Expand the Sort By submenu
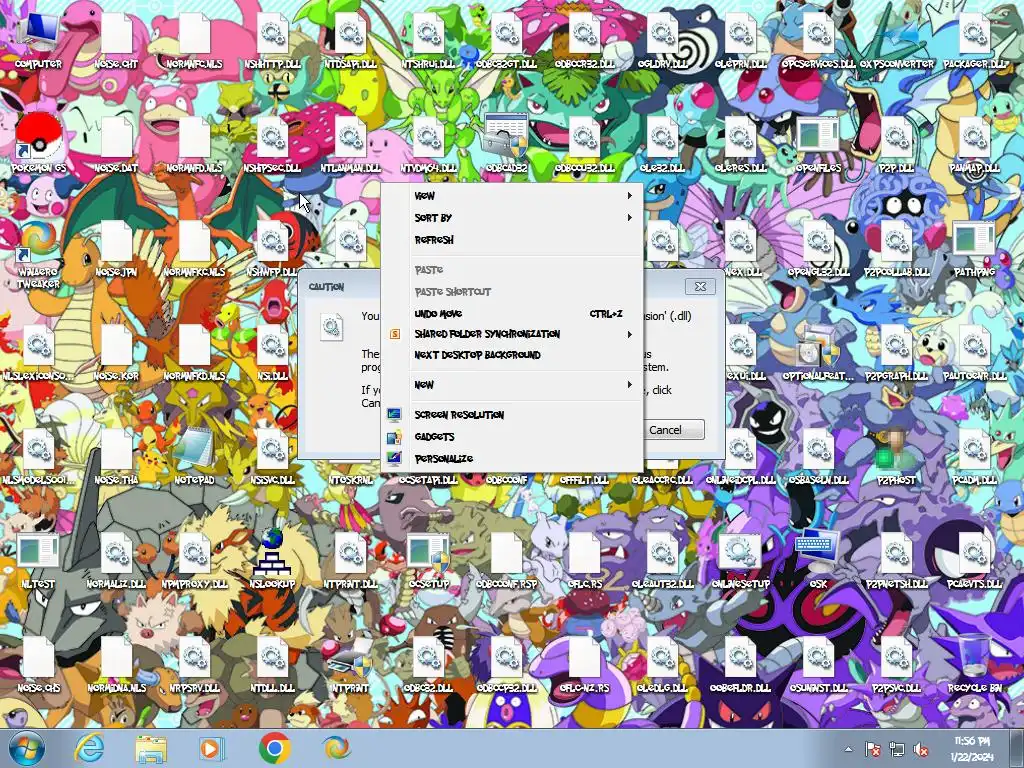Image resolution: width=1024 pixels, height=768 pixels. pos(512,218)
